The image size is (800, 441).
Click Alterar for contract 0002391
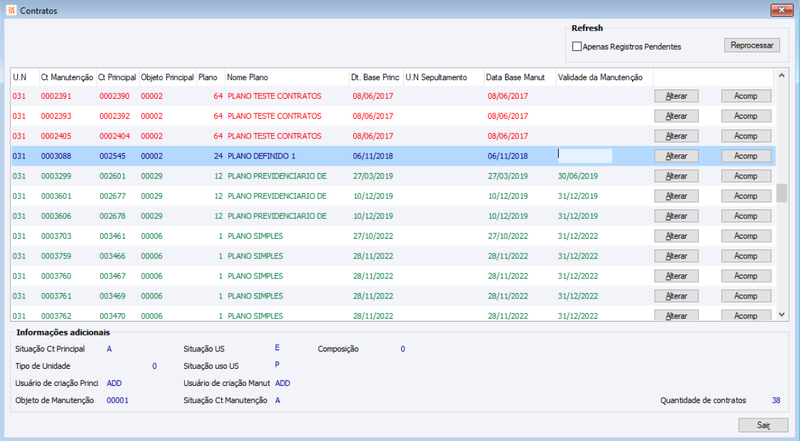pyautogui.click(x=676, y=96)
